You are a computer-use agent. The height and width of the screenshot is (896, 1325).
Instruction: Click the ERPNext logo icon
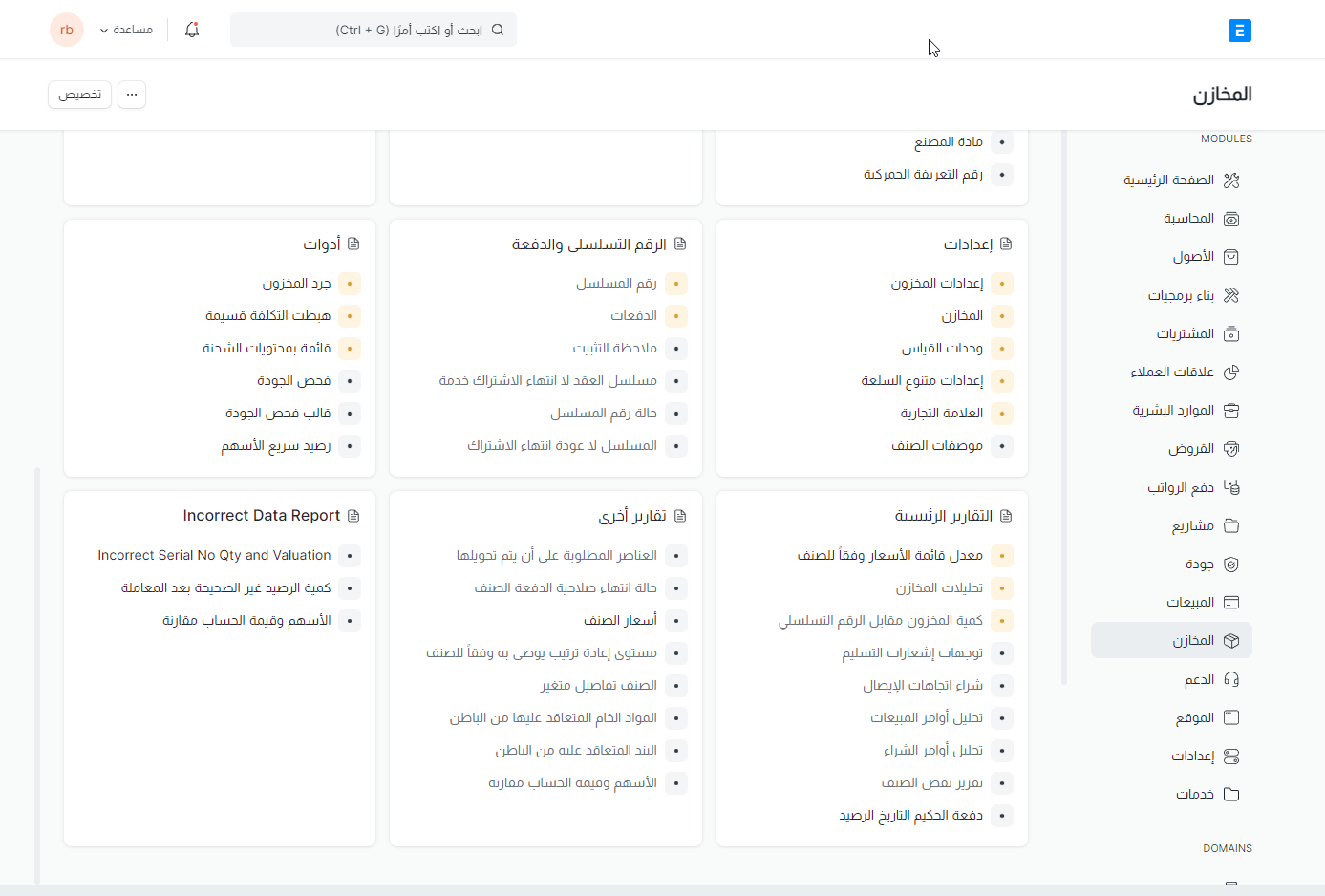tap(1239, 31)
